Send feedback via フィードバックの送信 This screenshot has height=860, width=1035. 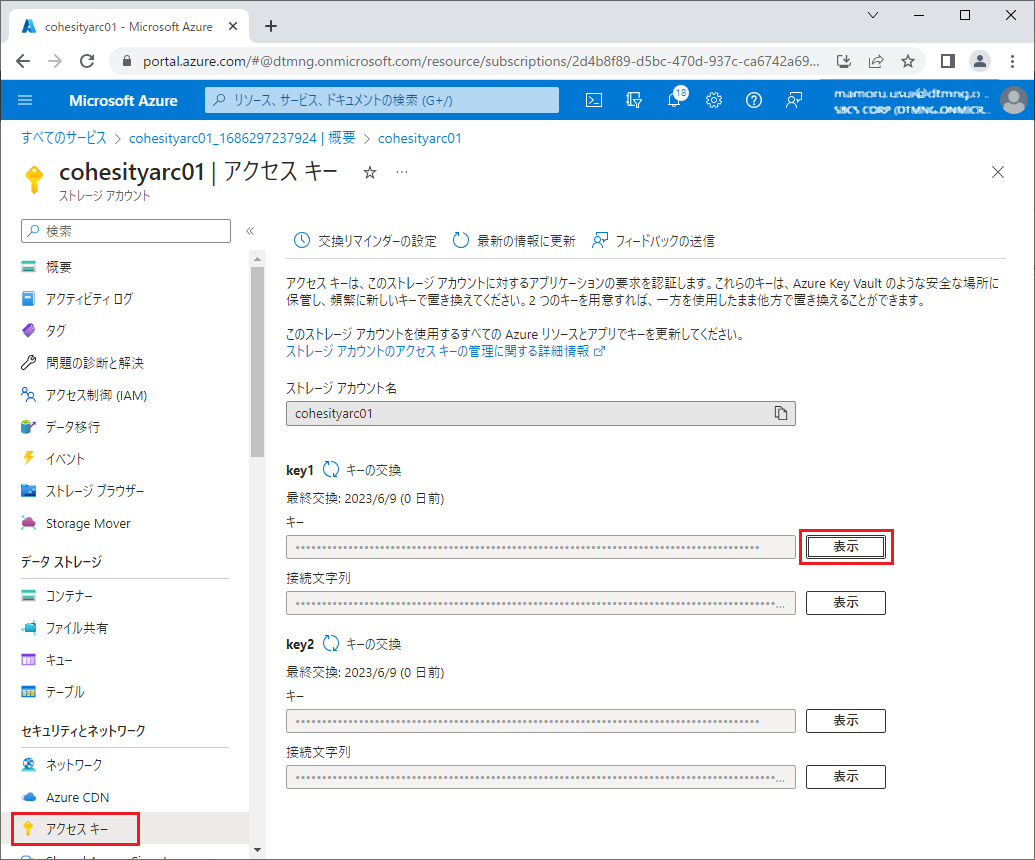[x=653, y=241]
